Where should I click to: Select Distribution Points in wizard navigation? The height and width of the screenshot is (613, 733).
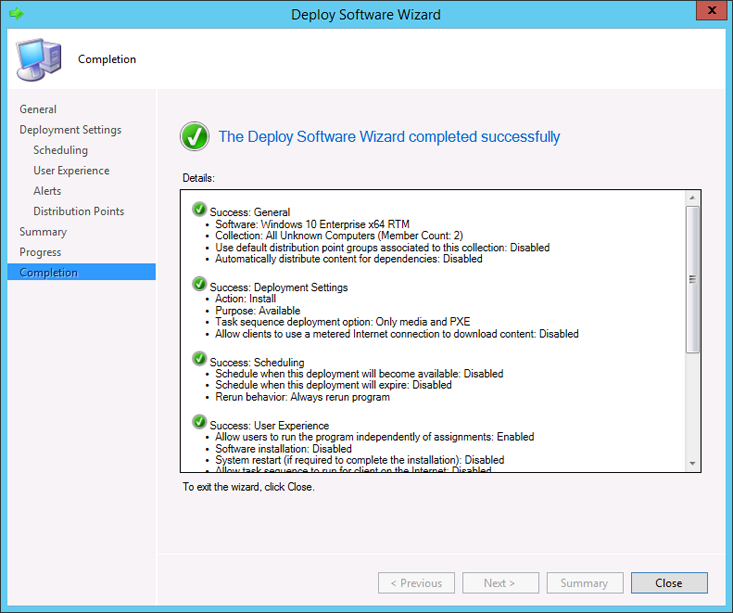pos(78,211)
